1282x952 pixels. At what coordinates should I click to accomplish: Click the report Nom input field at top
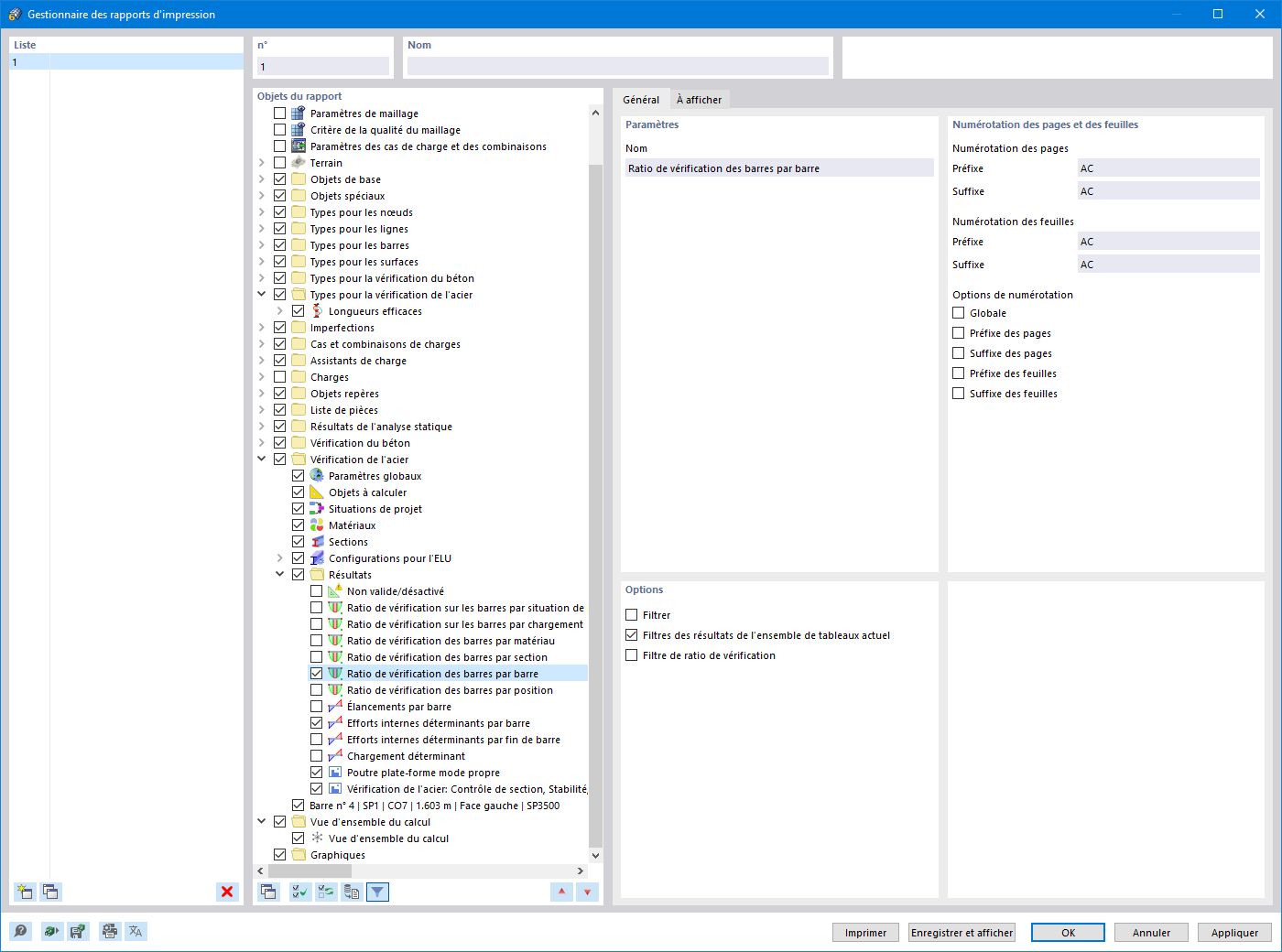click(x=618, y=66)
